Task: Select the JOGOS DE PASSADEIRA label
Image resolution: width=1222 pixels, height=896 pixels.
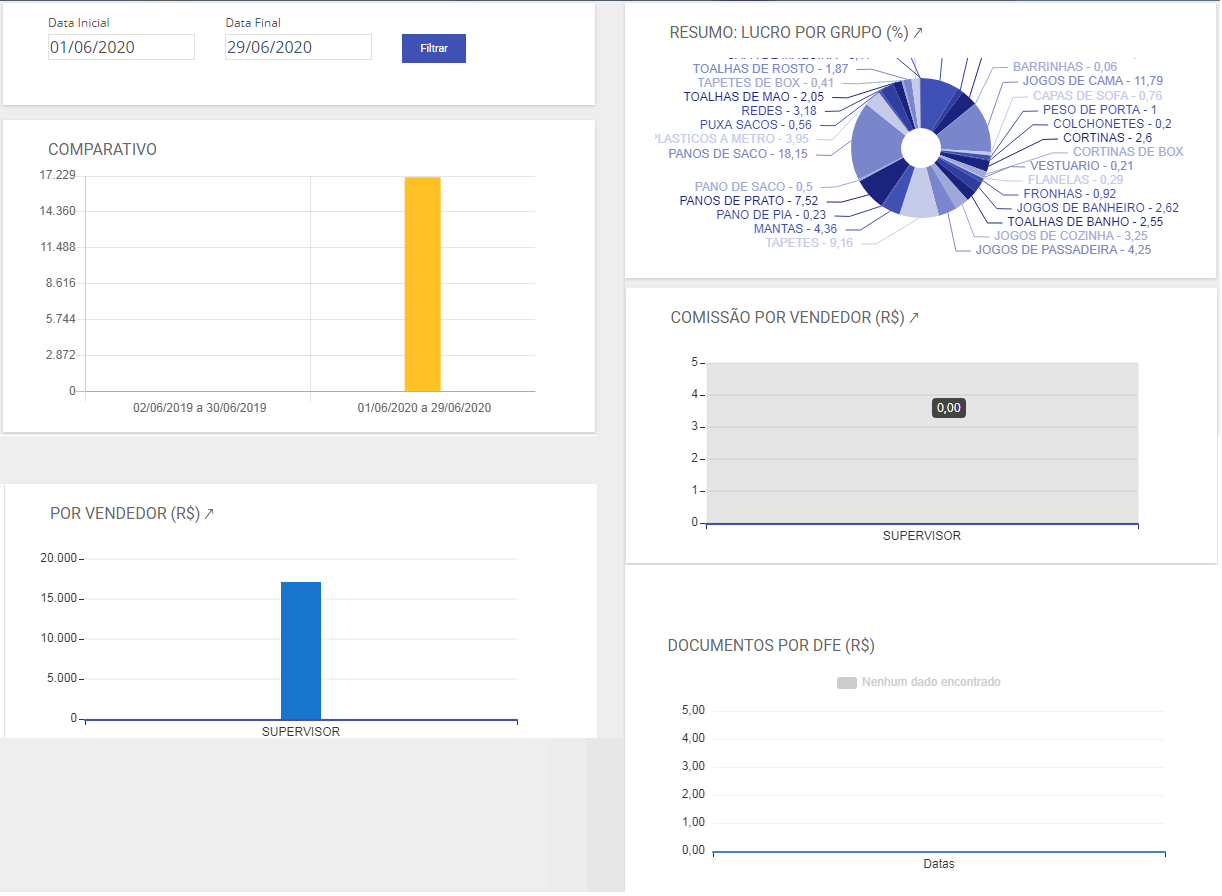Action: tap(1063, 250)
